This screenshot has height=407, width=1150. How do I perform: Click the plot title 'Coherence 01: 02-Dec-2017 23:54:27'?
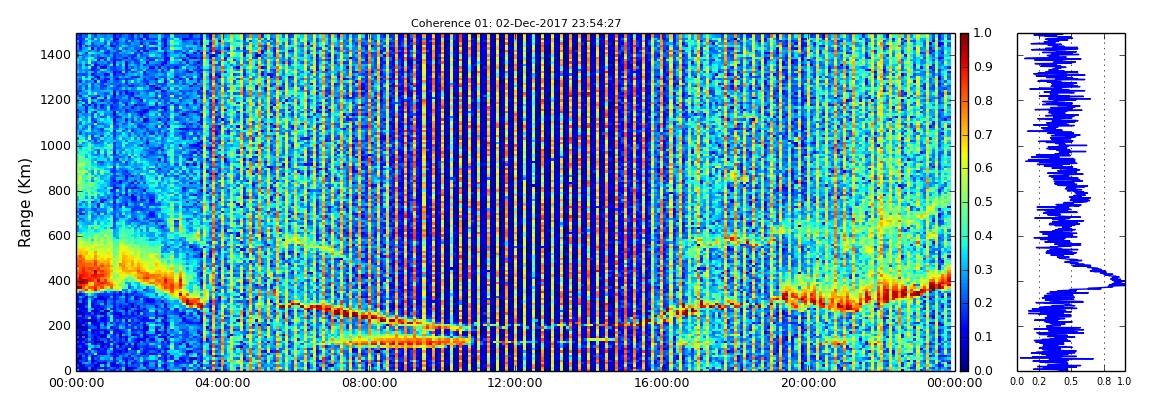[516, 23]
